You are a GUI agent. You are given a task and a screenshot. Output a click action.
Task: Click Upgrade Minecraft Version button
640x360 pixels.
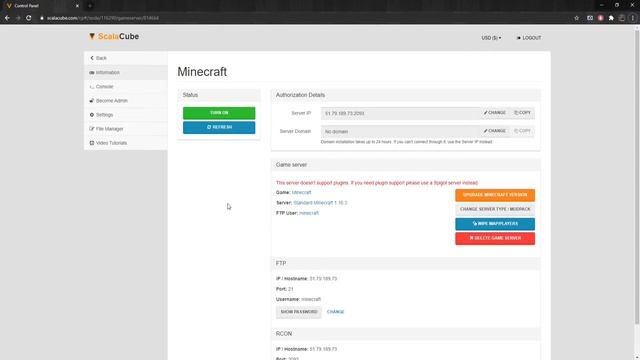pyautogui.click(x=495, y=195)
